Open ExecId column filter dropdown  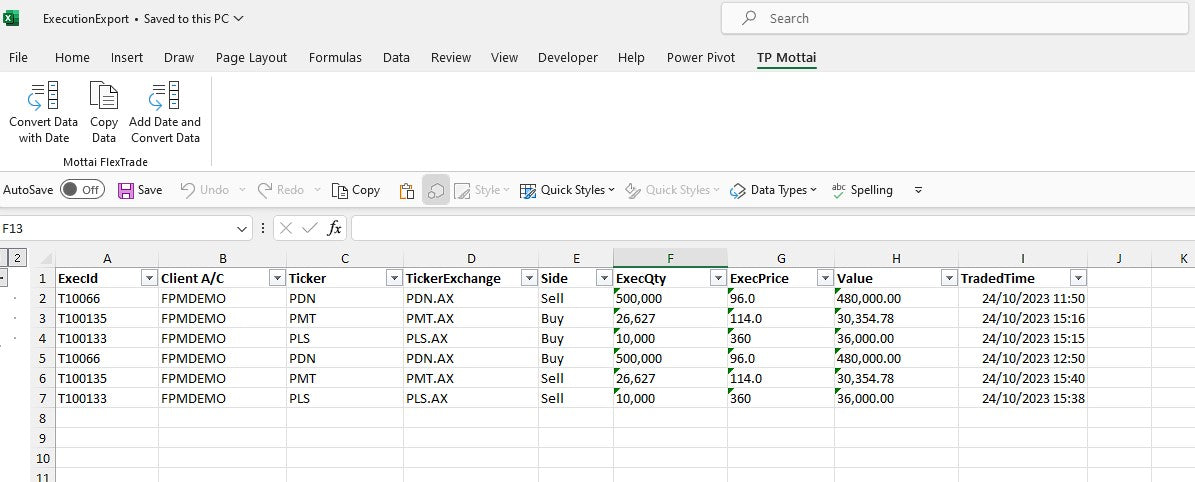(149, 278)
